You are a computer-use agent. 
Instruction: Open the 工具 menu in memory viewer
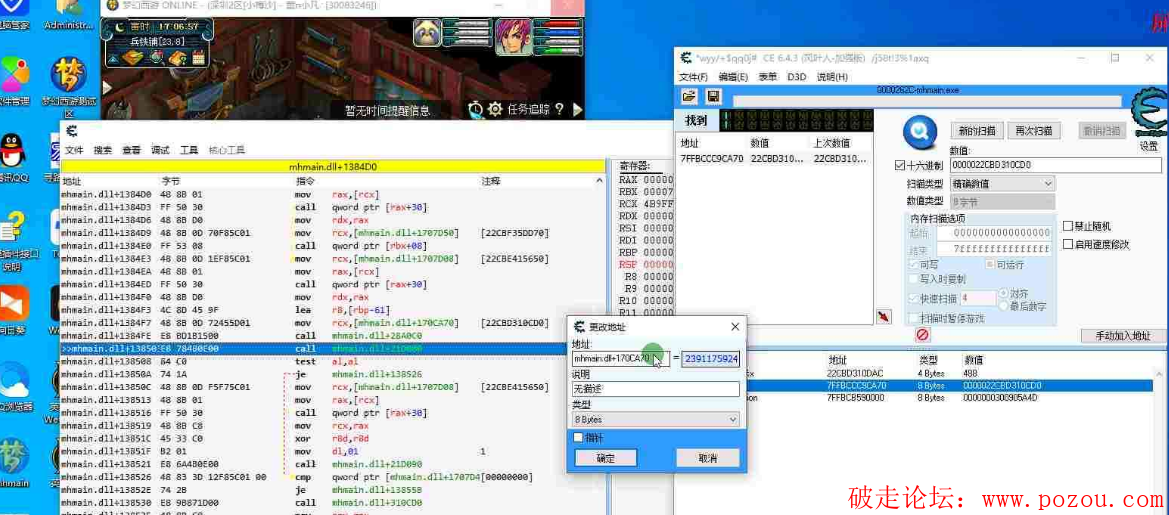click(x=189, y=150)
